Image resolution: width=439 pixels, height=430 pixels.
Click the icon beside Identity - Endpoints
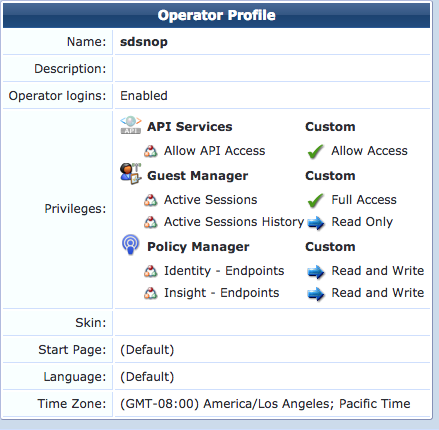click(151, 271)
